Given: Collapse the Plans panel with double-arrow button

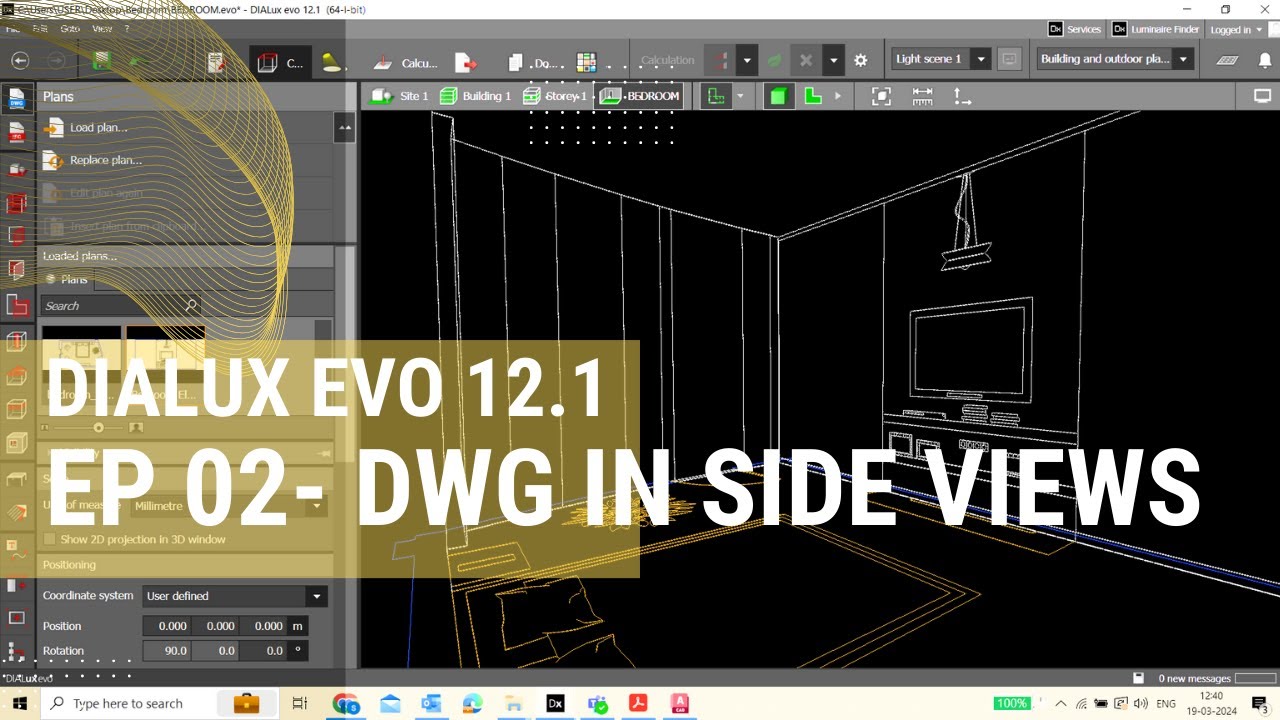Looking at the screenshot, I should click(x=344, y=128).
